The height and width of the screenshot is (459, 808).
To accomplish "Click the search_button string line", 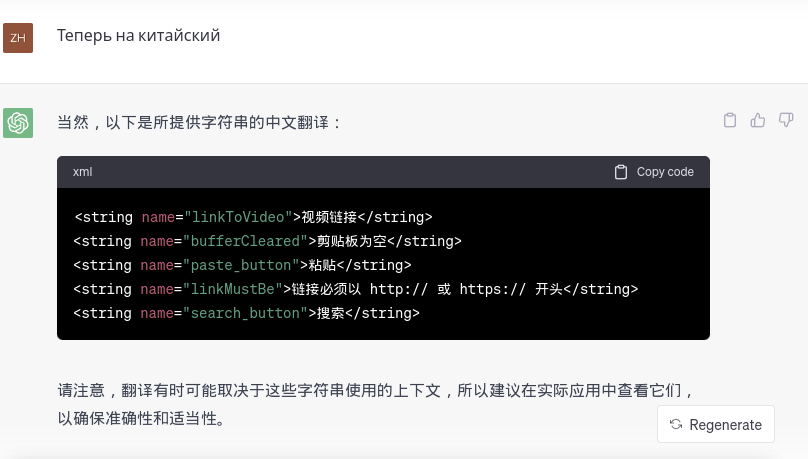I will coord(246,313).
